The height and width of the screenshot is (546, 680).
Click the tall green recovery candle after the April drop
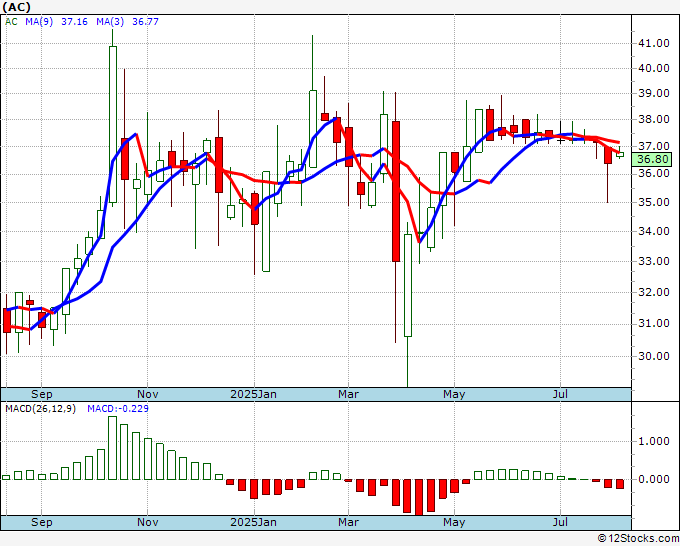[x=408, y=285]
